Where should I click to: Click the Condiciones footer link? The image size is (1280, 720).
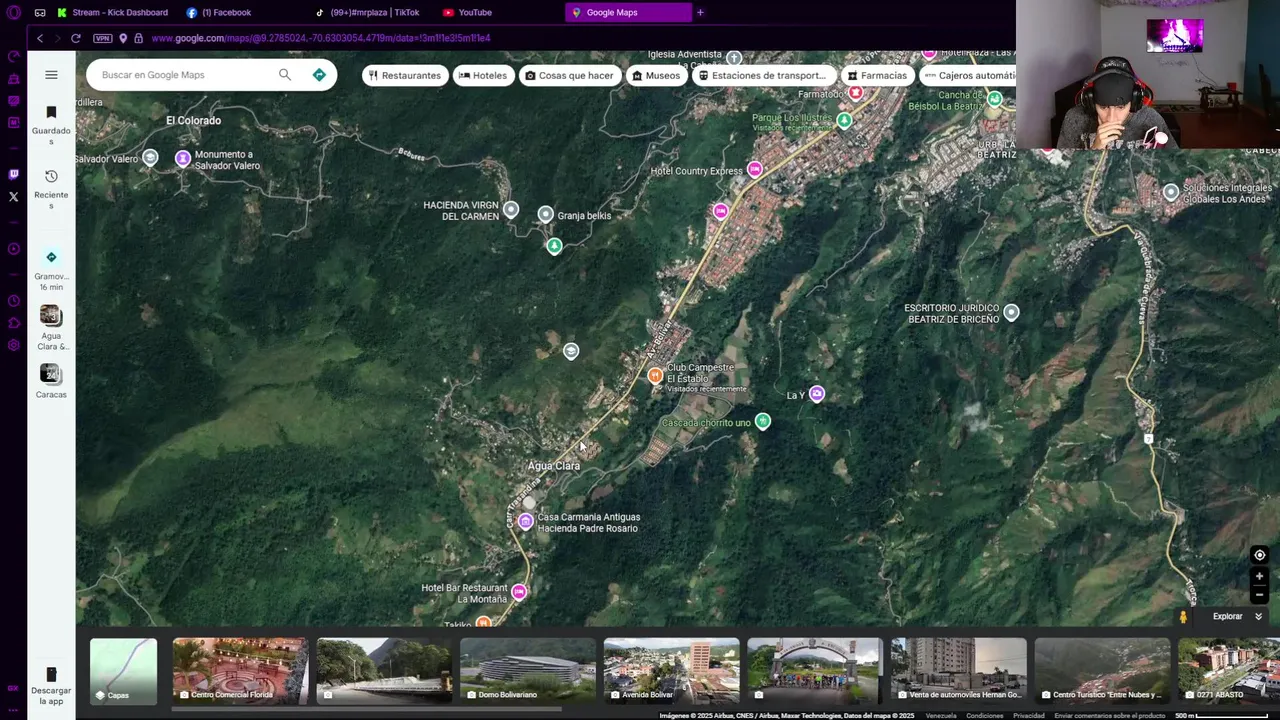985,716
